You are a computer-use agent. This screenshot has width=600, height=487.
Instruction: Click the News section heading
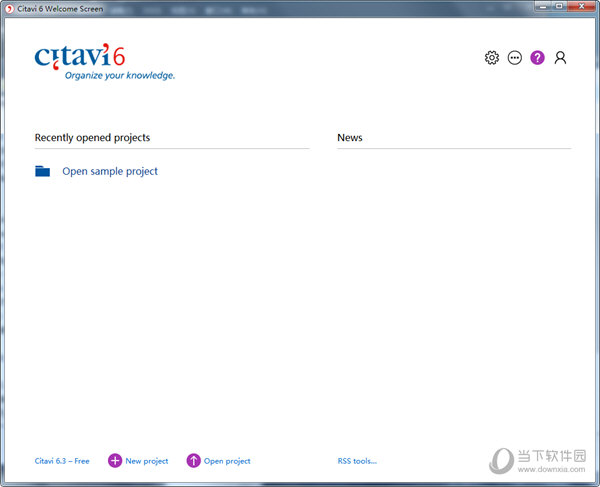click(x=350, y=138)
